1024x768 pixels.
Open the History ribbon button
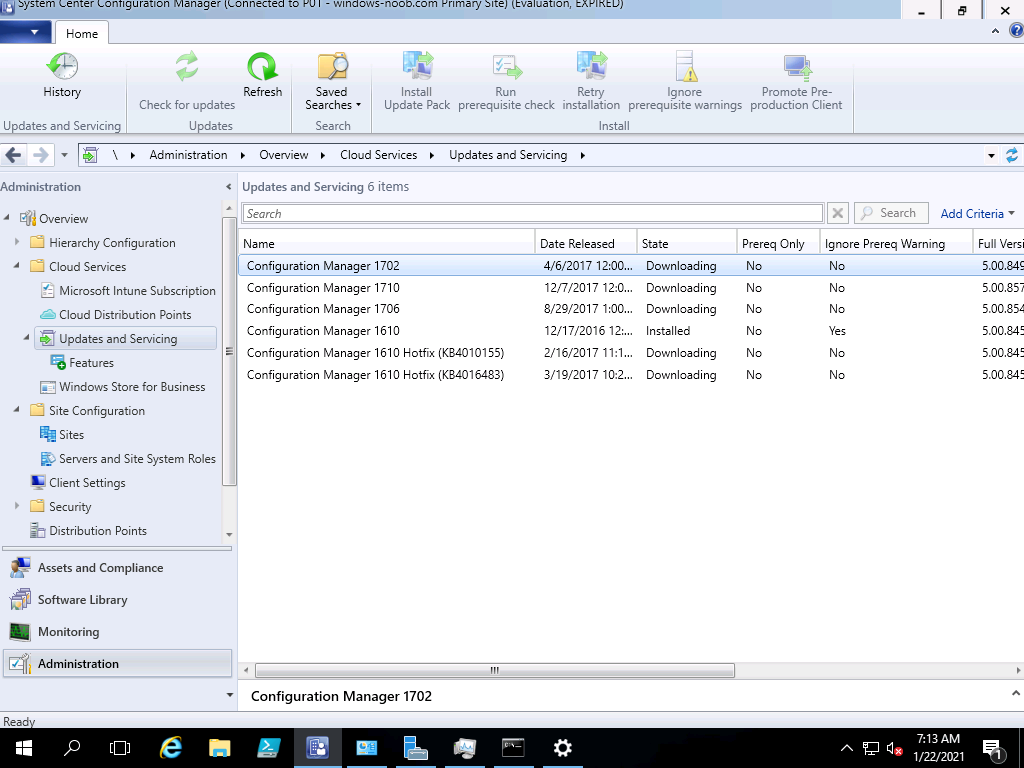tap(62, 75)
